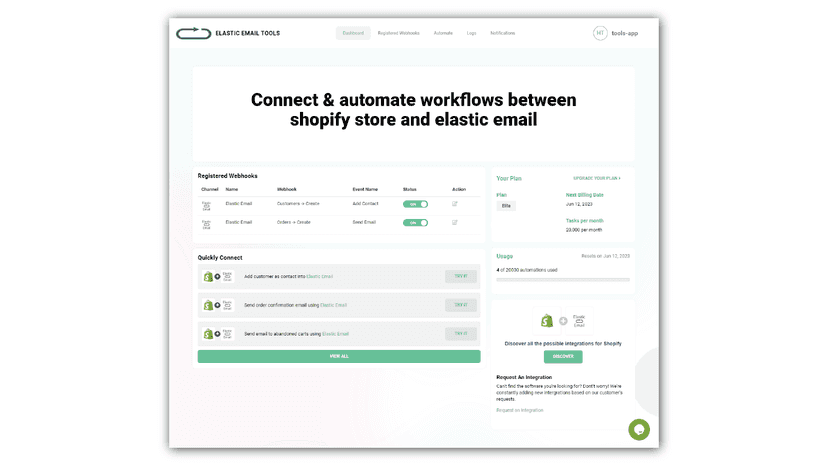The height and width of the screenshot is (466, 828).
Task: Click Elastic Email link in Add customer row
Action: (319, 276)
